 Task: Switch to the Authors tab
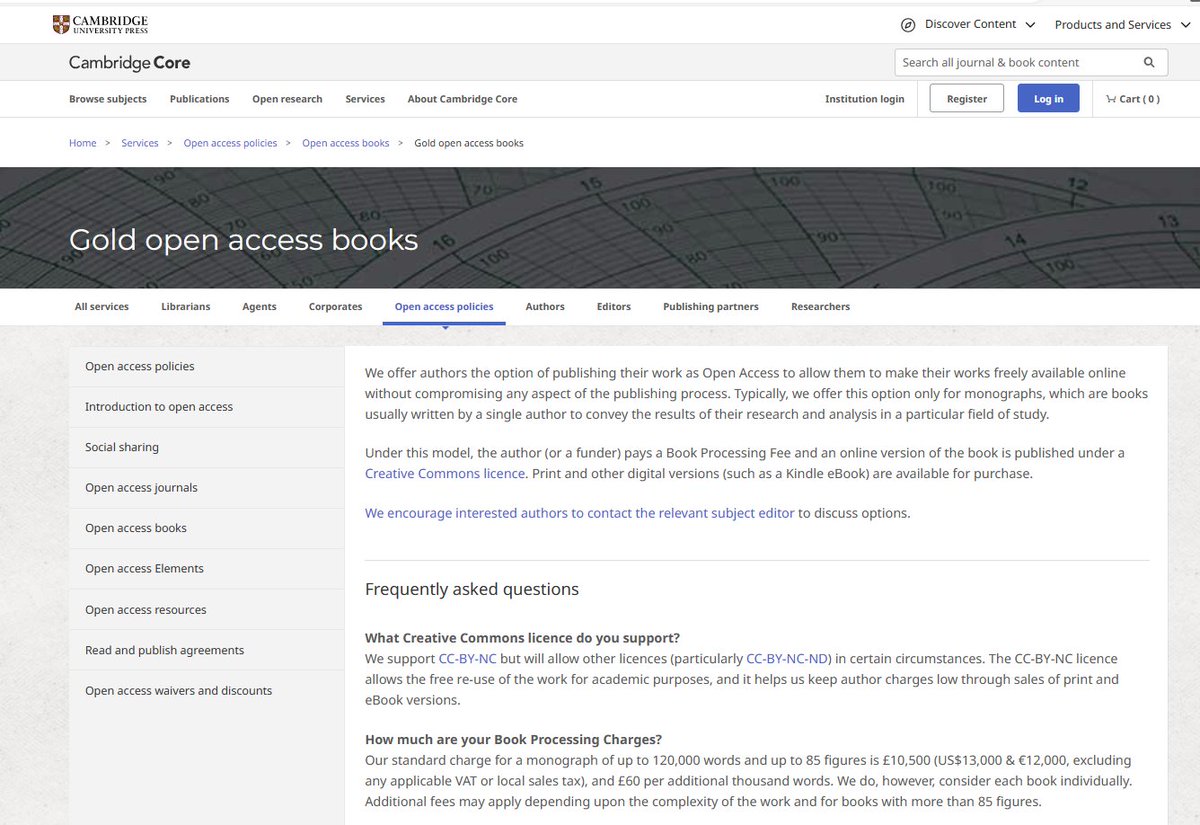pos(545,307)
